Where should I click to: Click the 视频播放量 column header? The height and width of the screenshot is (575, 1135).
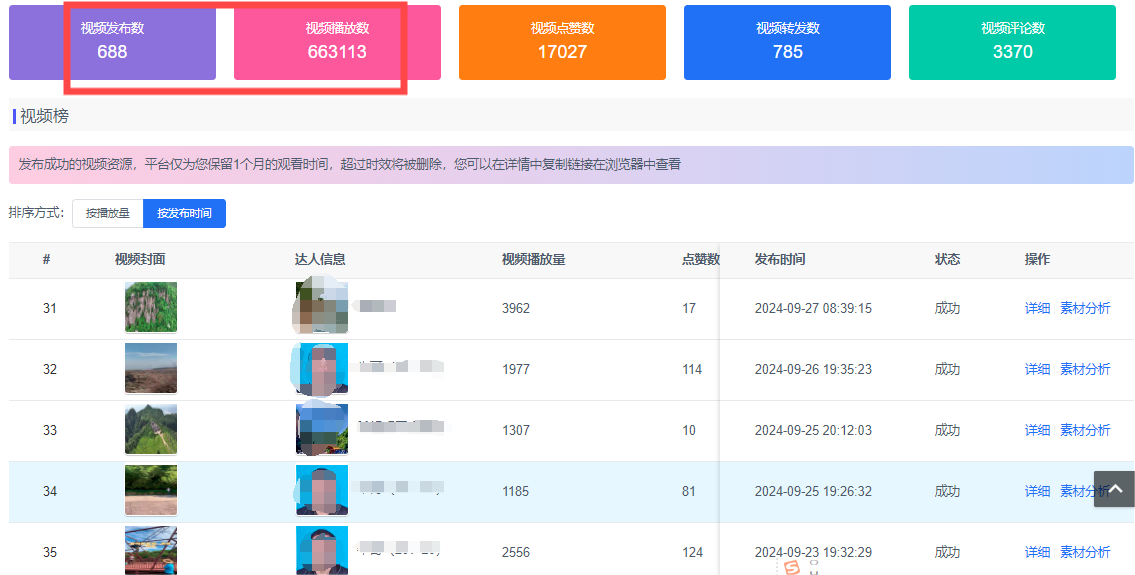(533, 259)
